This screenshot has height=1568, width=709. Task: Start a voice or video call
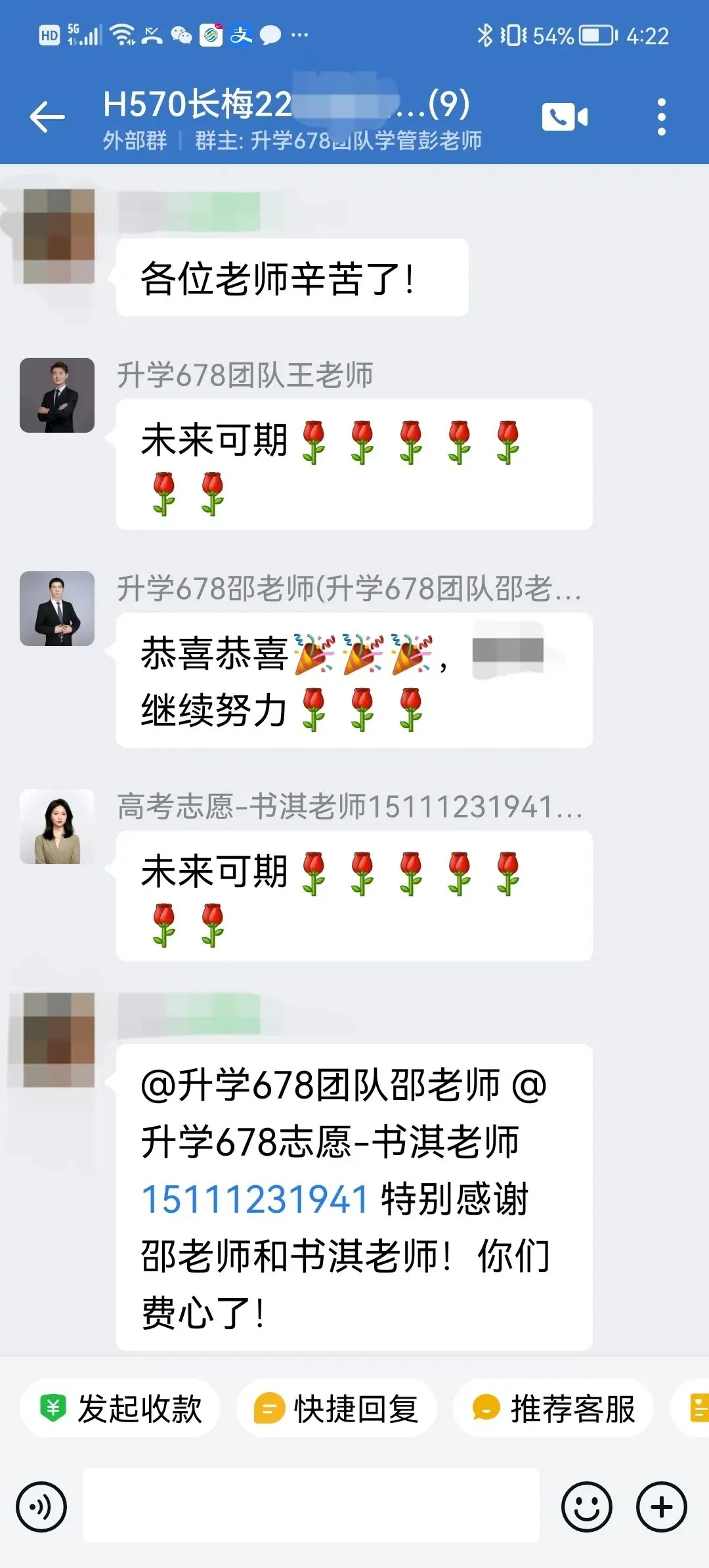coord(565,118)
